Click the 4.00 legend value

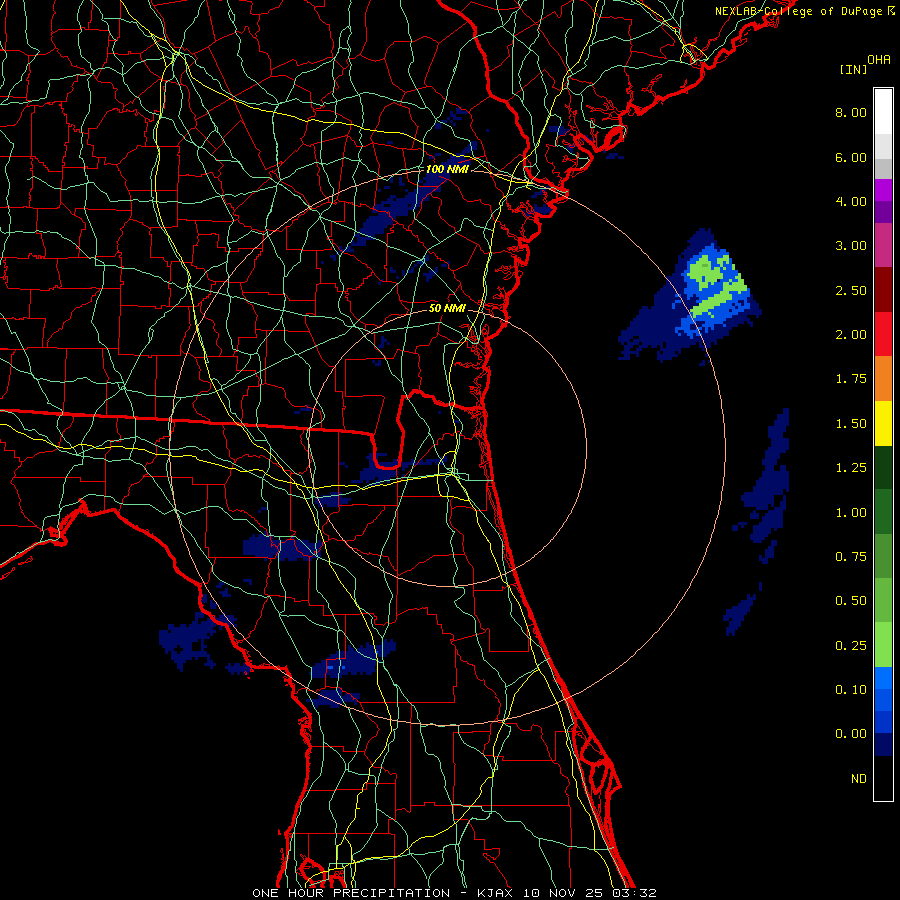[x=851, y=201]
